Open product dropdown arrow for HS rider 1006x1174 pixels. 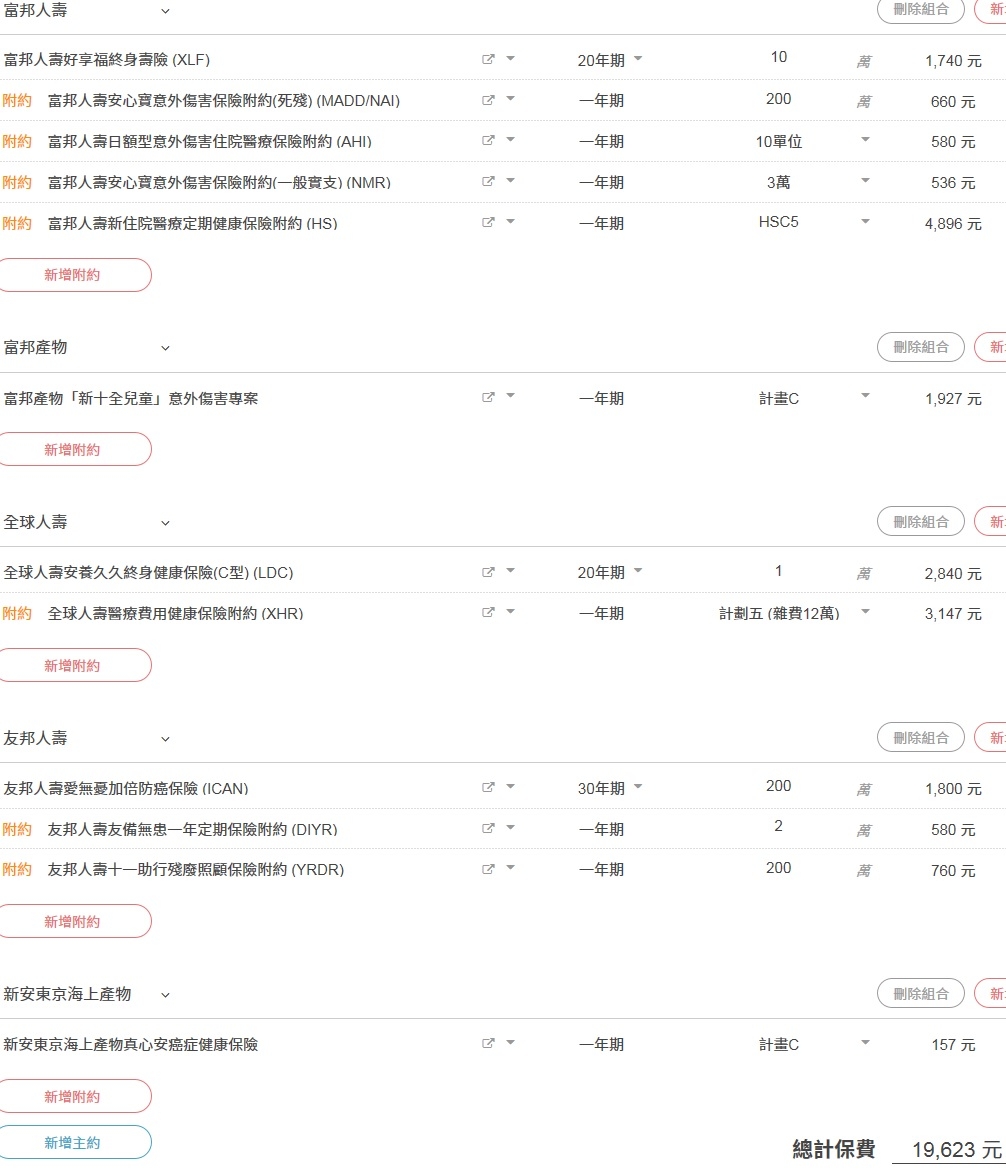tap(510, 221)
